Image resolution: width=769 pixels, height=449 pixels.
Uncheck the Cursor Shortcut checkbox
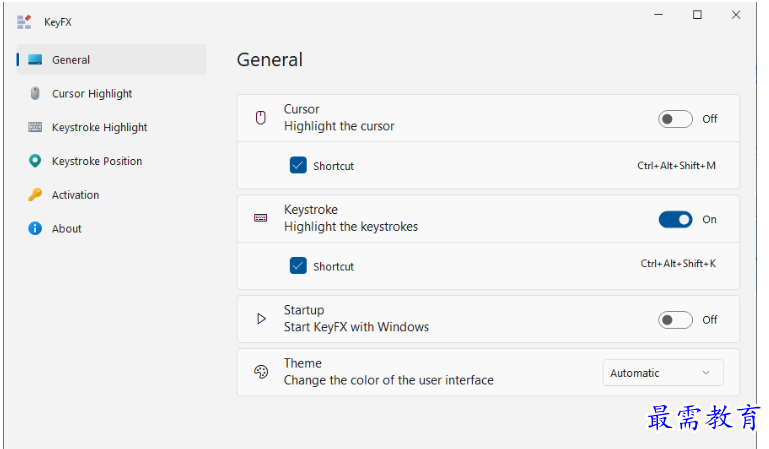(x=298, y=166)
